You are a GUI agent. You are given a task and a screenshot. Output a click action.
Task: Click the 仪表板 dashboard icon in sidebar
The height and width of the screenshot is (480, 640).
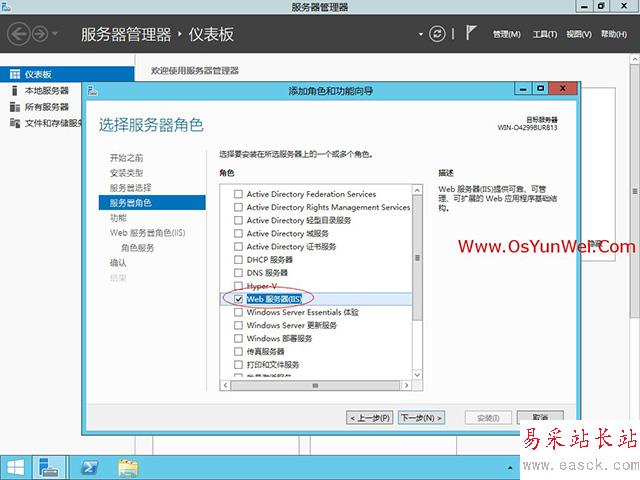(x=15, y=74)
